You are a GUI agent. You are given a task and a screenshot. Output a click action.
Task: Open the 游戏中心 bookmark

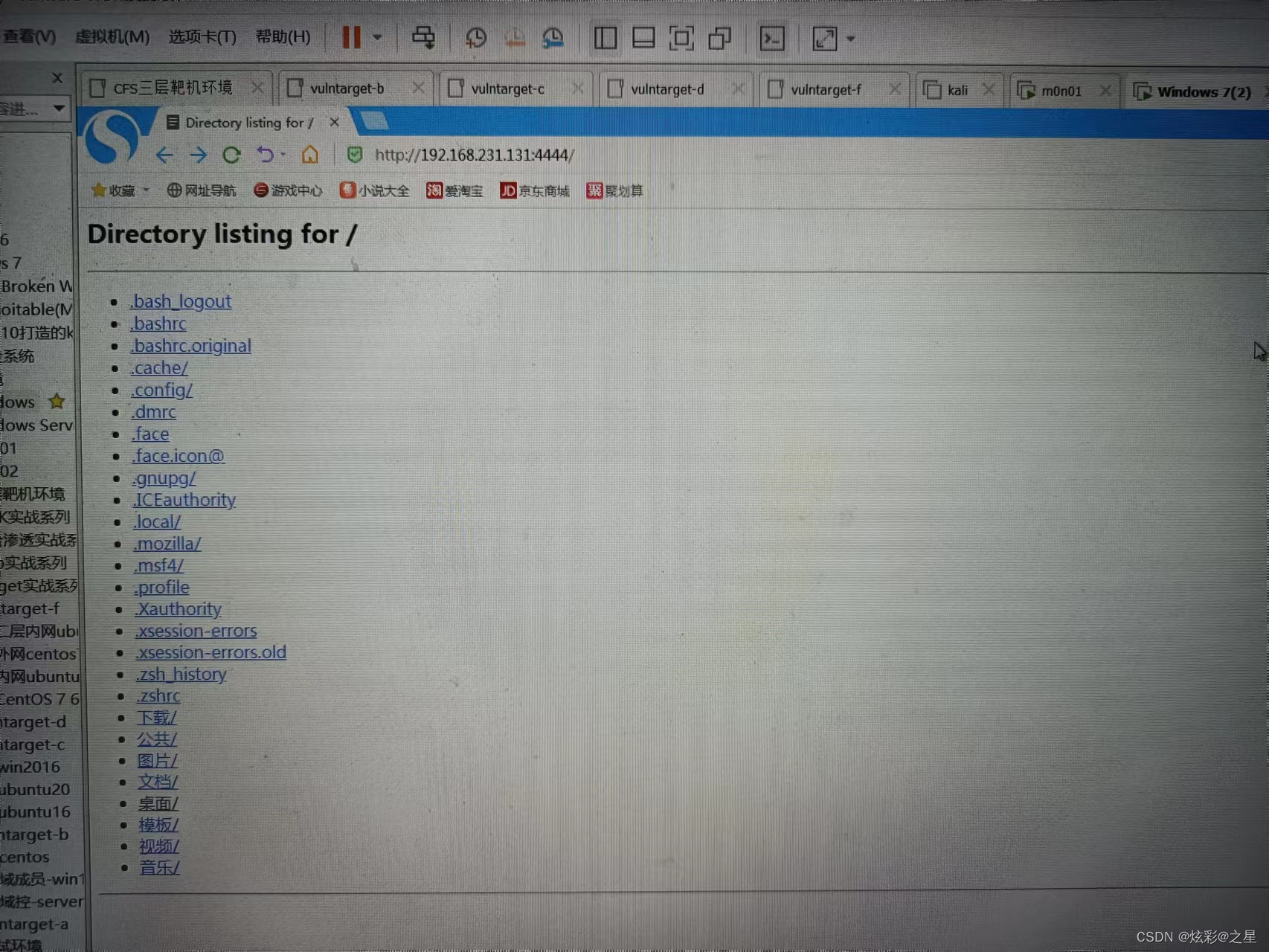(288, 190)
